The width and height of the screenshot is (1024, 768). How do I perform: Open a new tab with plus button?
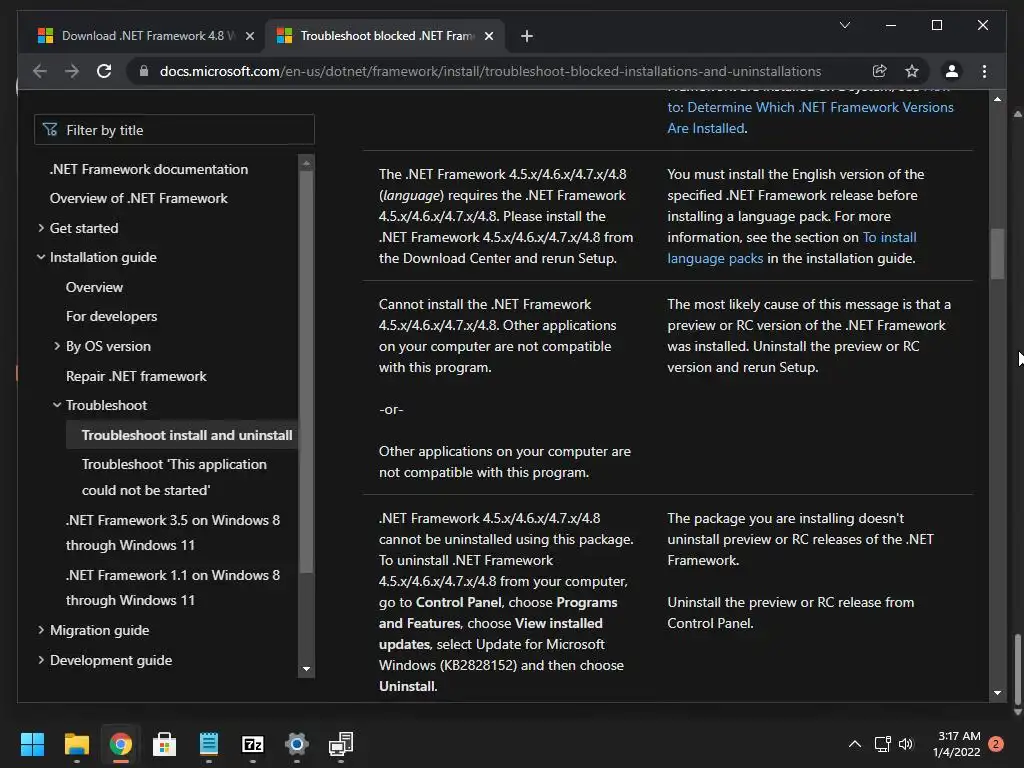click(x=526, y=36)
